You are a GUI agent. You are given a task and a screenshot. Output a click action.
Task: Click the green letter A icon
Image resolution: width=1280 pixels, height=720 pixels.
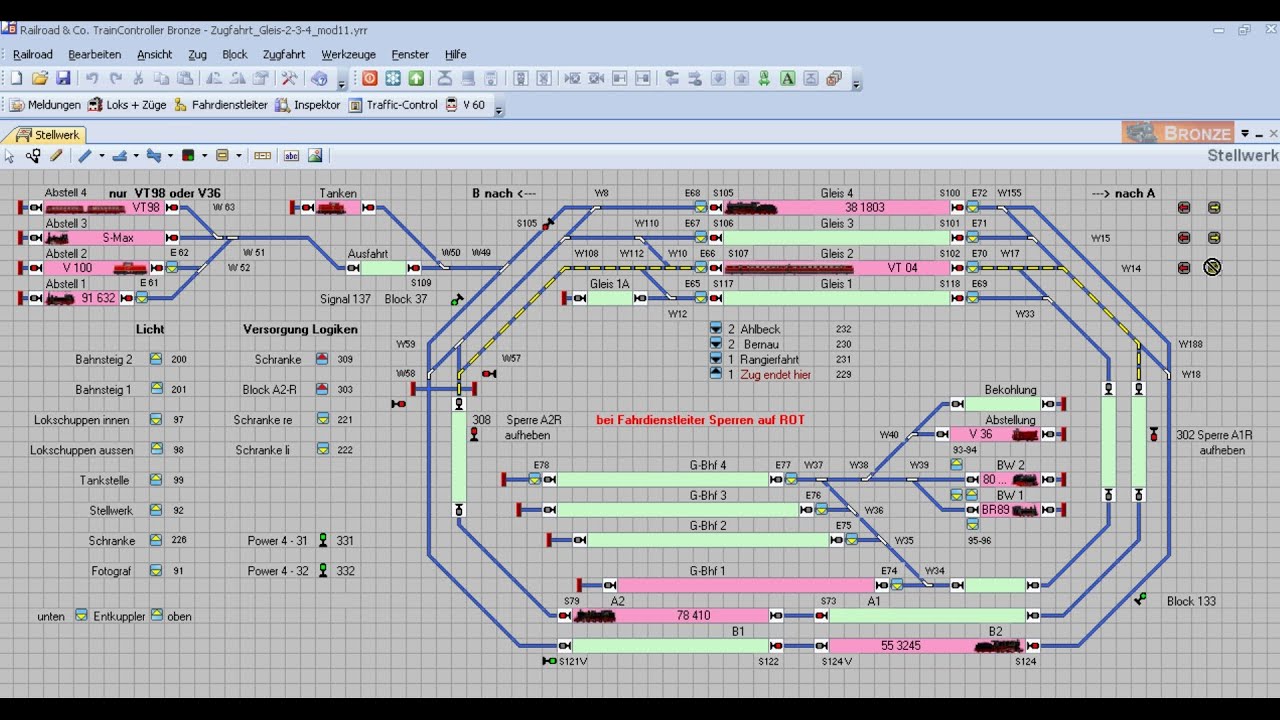pyautogui.click(x=787, y=78)
